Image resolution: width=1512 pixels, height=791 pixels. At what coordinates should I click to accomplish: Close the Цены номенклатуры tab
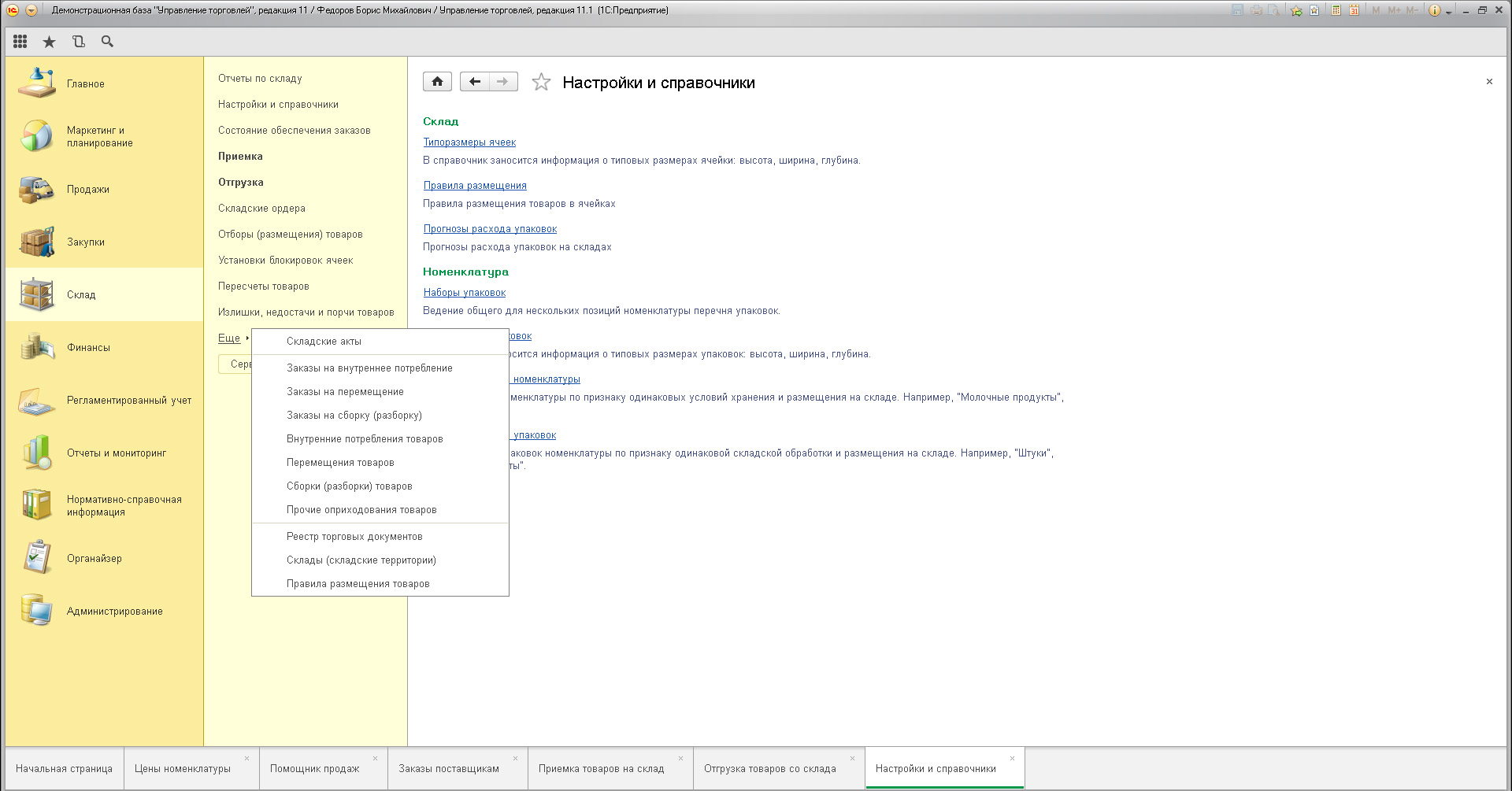point(246,758)
